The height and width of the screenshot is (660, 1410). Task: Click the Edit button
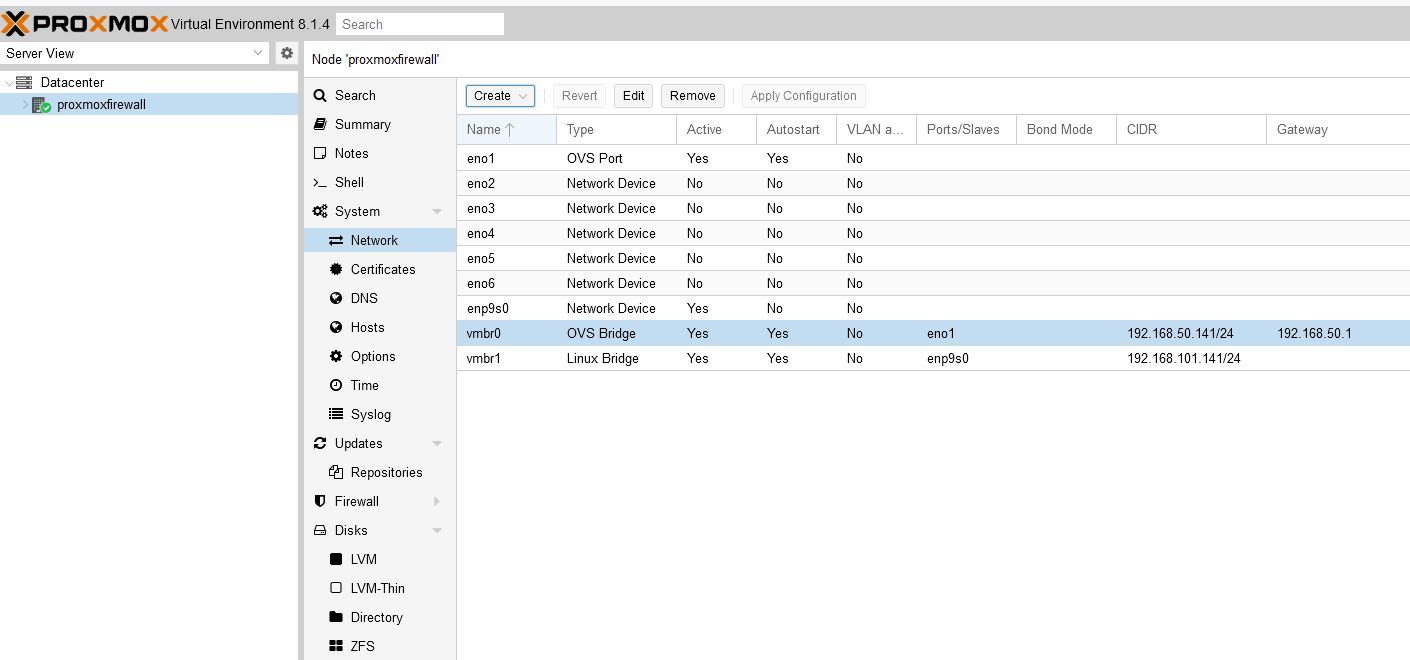tap(633, 96)
